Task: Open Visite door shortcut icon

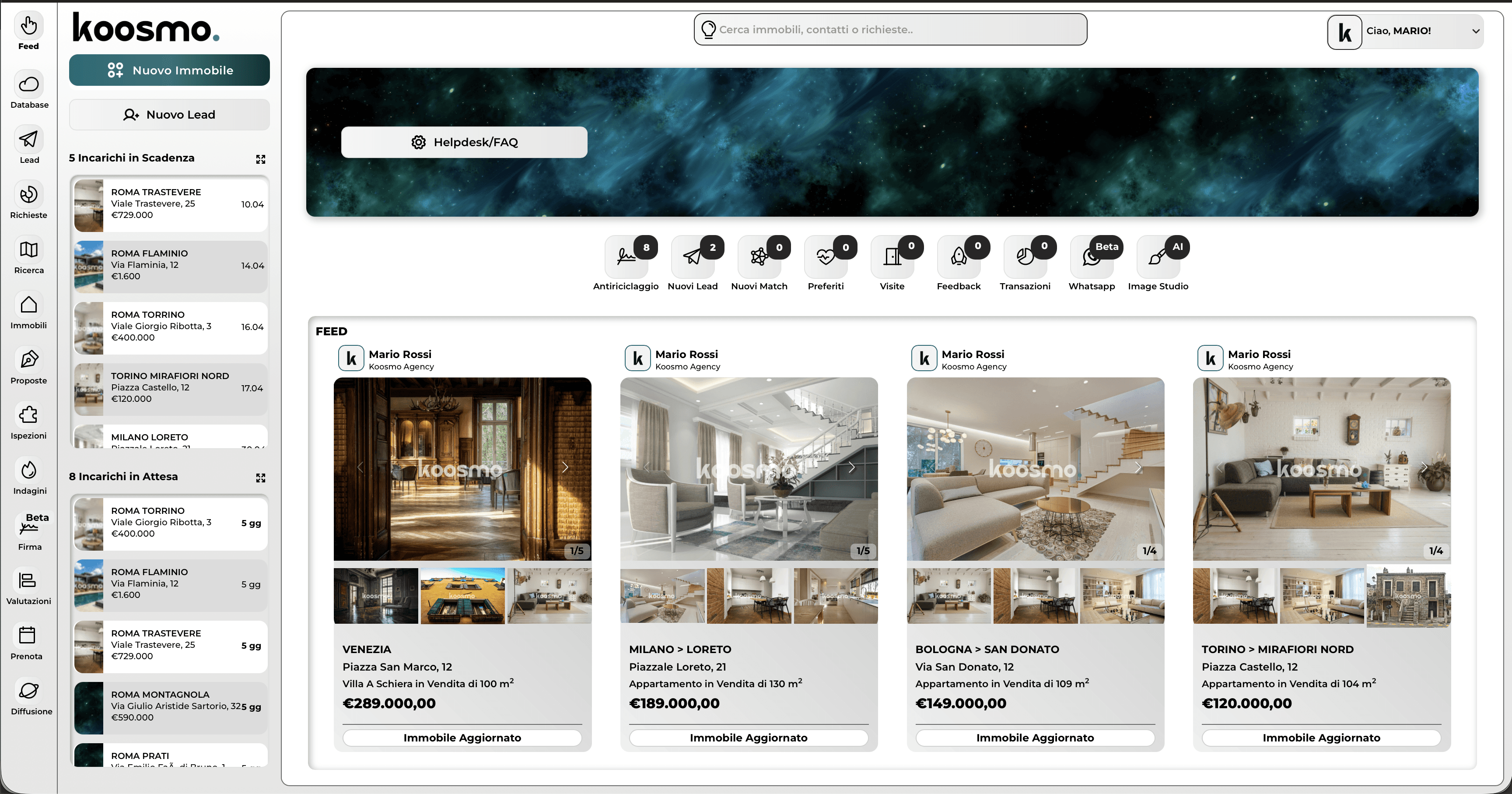Action: 892,256
